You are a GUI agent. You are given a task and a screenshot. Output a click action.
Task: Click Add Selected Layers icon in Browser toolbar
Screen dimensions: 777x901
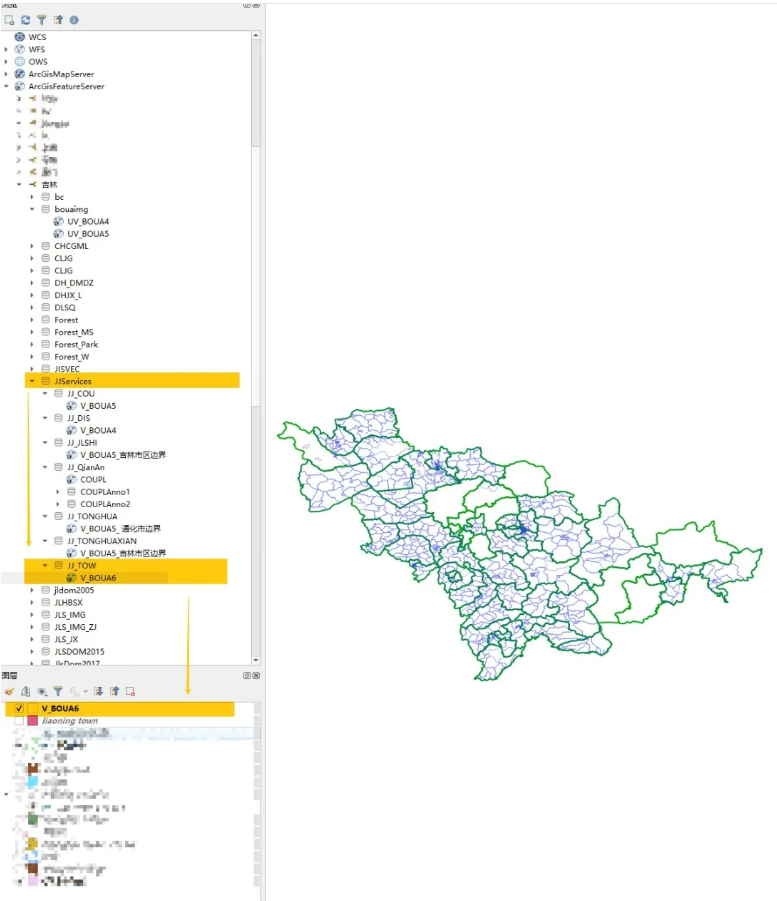(x=9, y=20)
